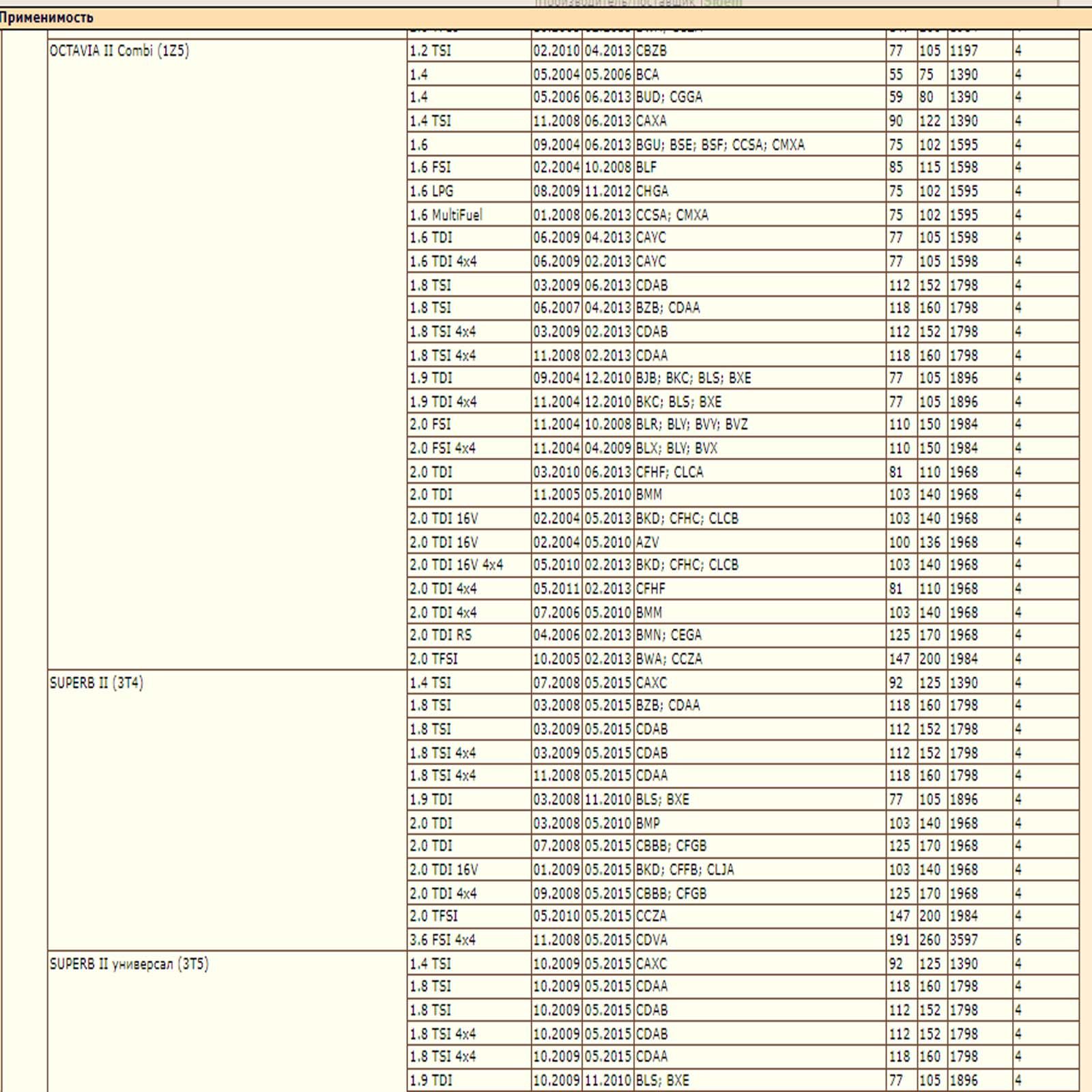Click start date 02.2010
The height and width of the screenshot is (1092, 1092).
click(556, 51)
